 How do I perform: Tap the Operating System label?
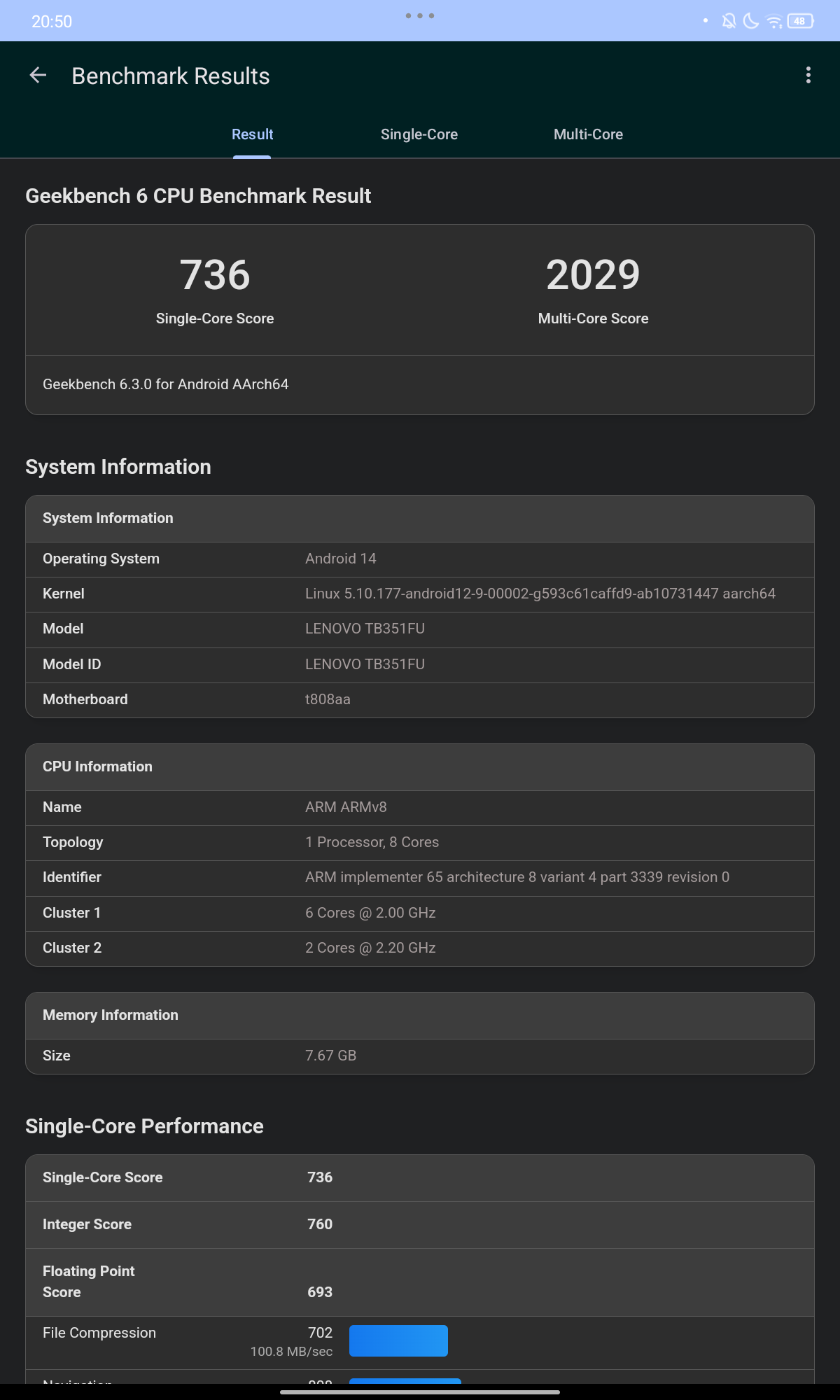click(101, 559)
